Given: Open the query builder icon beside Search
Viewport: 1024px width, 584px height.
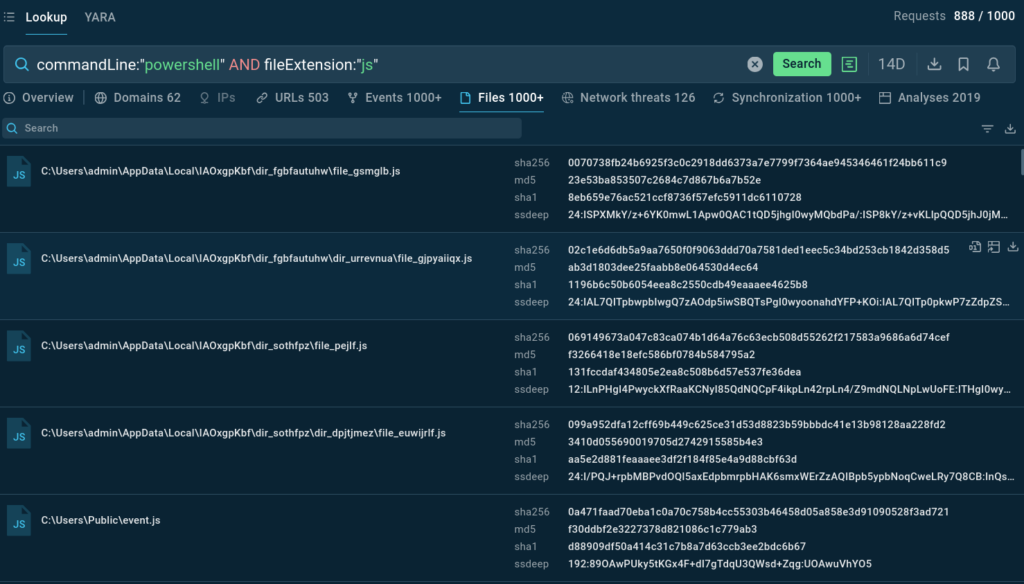Looking at the screenshot, I should [x=849, y=64].
